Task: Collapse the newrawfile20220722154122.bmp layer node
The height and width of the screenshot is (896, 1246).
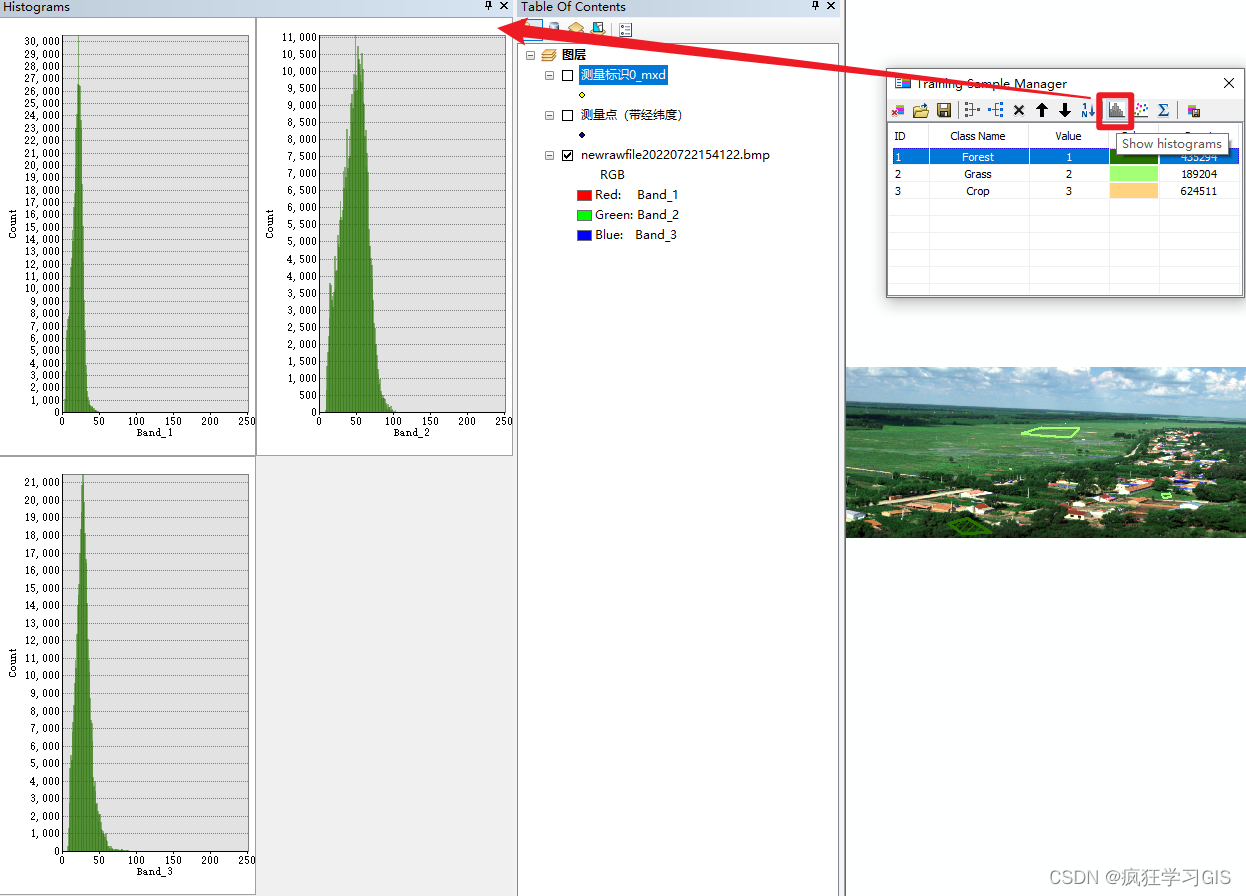Action: click(x=549, y=155)
